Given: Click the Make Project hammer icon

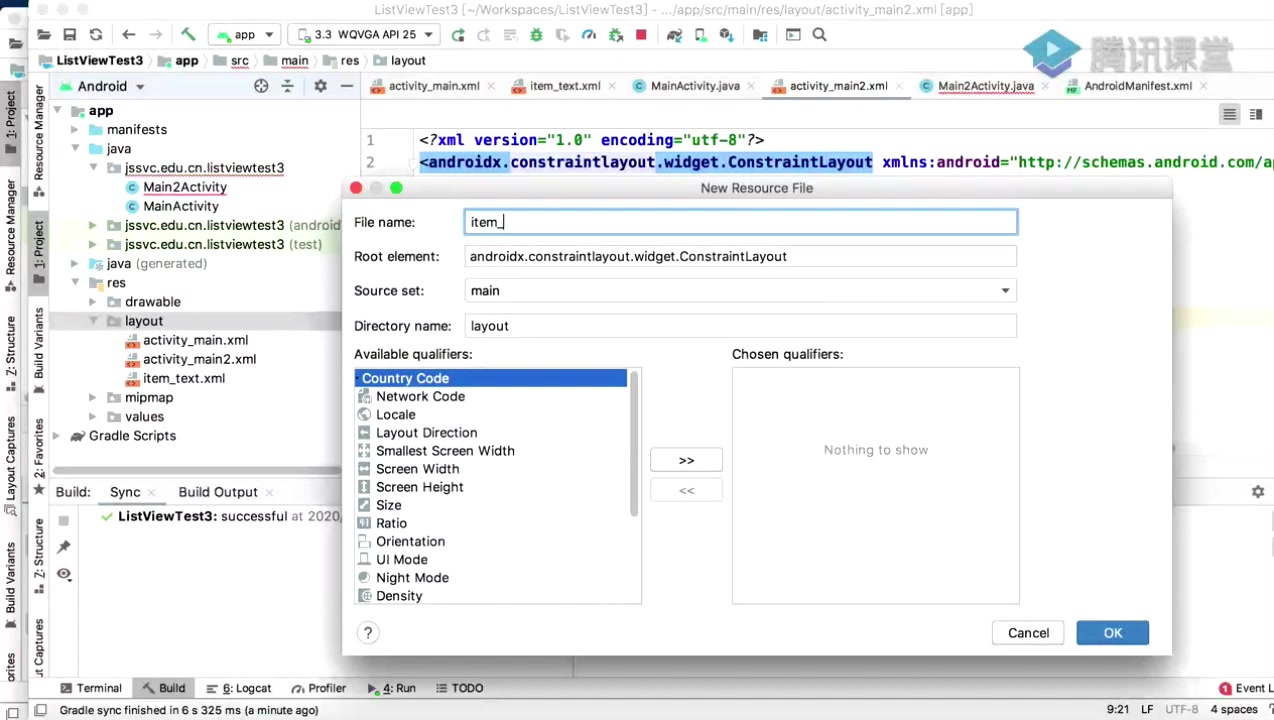Looking at the screenshot, I should [187, 34].
